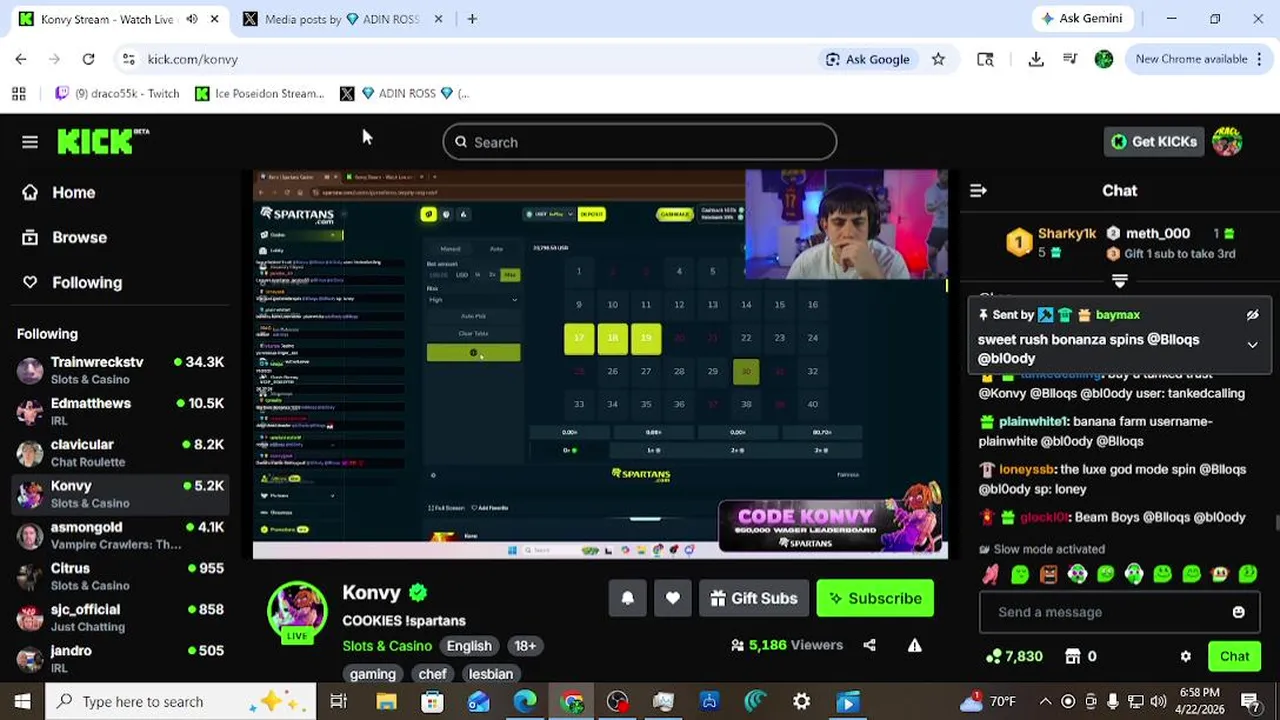The width and height of the screenshot is (1280, 720).
Task: Open Edmatthews' channel
Action: [x=120, y=411]
